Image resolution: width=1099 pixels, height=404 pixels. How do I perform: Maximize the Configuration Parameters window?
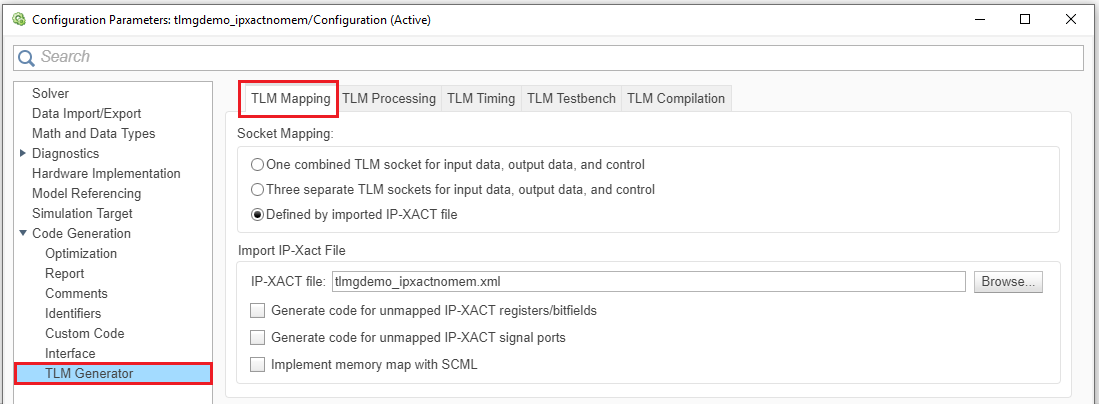point(1025,19)
